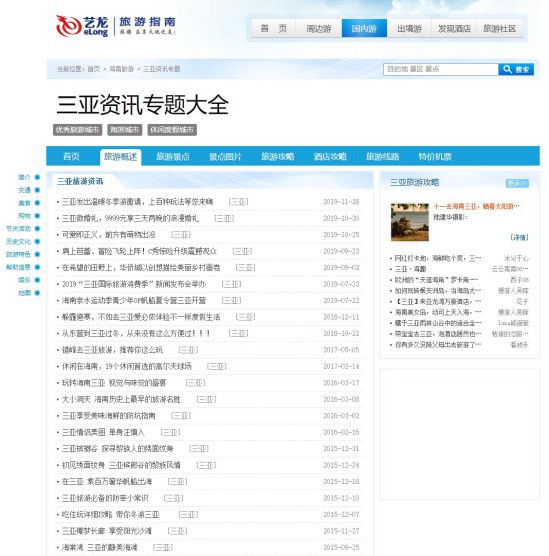This screenshot has width=549, height=556.
Task: Open article 三亚微婚礼,9999元享三天两晚
Action: [x=131, y=218]
